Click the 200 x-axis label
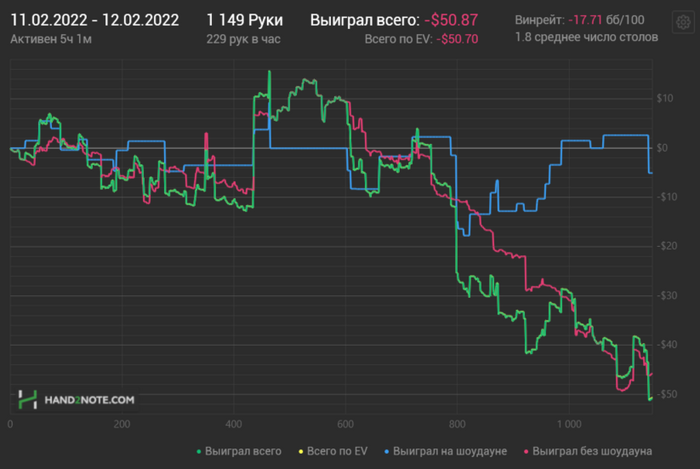Screen dimensions: 700x469 [x=122, y=424]
